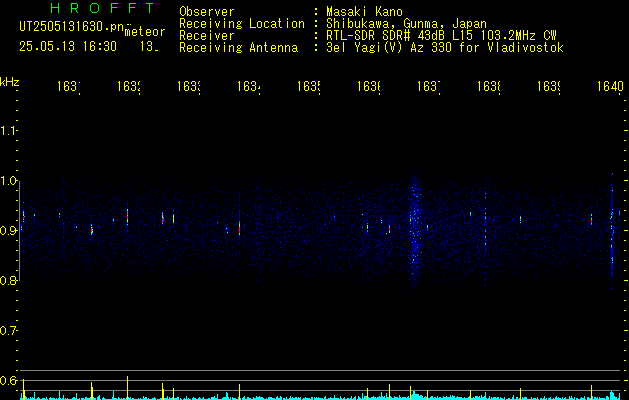Click the 'Receiver' field label
This screenshot has width=629, height=400.
point(207,36)
